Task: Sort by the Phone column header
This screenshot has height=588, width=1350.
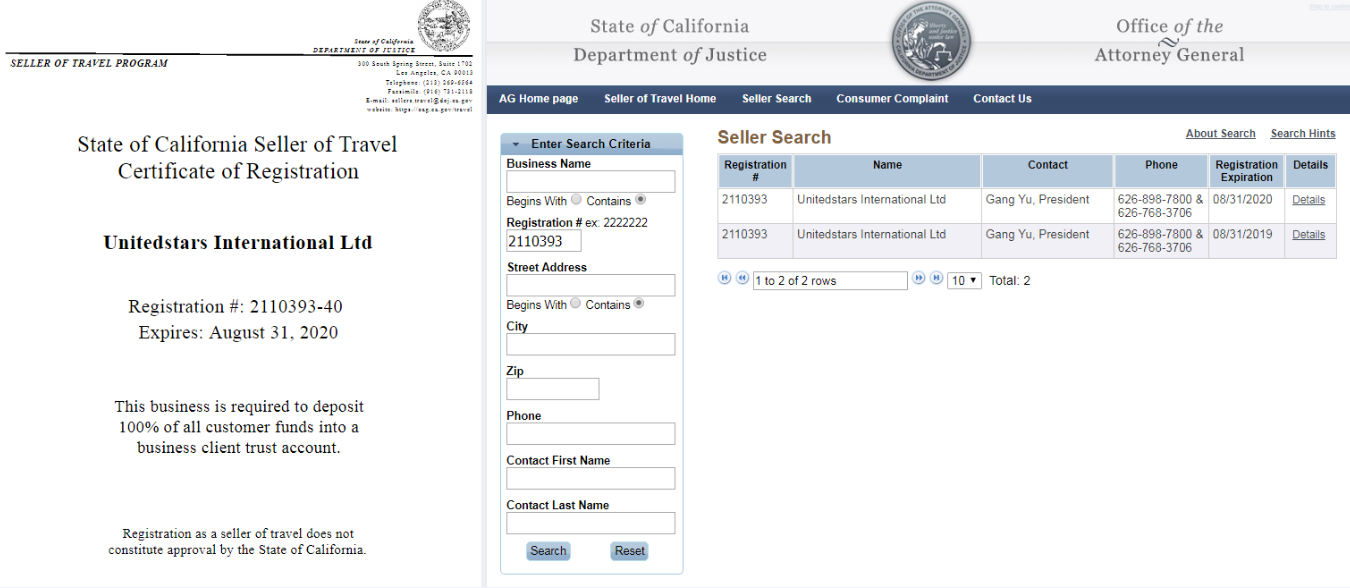Action: pyautogui.click(x=1161, y=171)
